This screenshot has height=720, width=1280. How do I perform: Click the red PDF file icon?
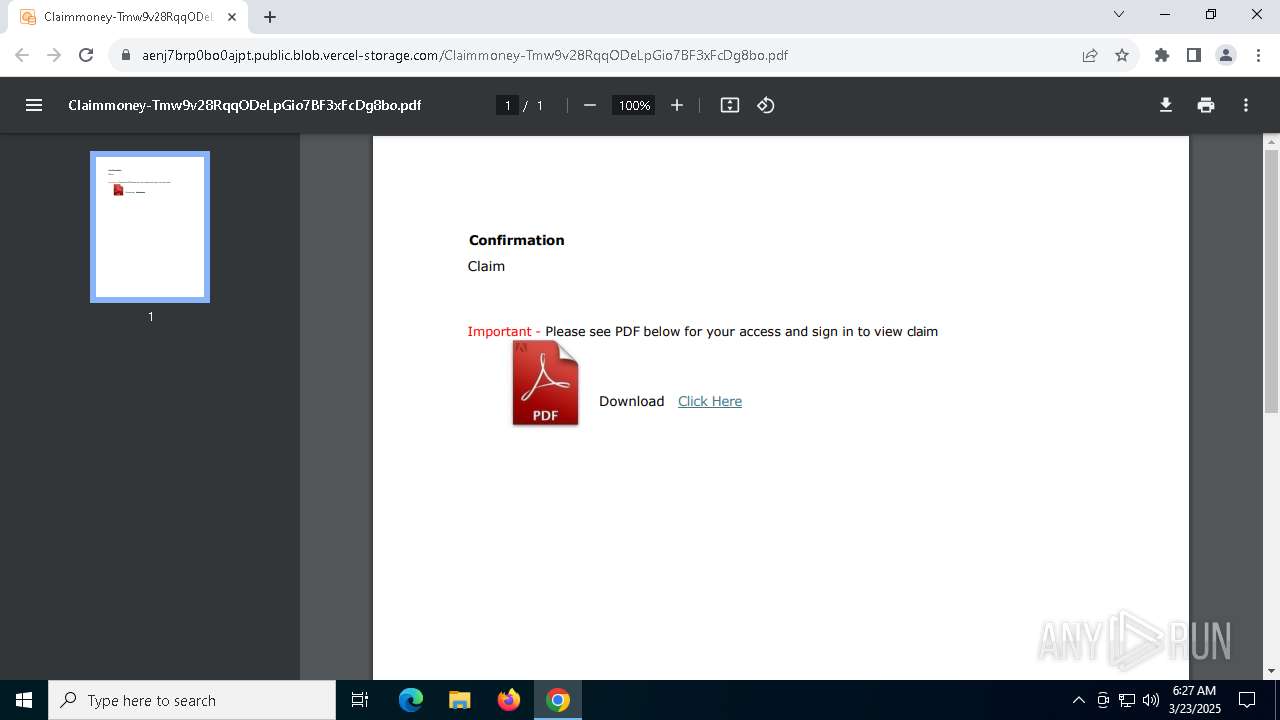[x=545, y=383]
